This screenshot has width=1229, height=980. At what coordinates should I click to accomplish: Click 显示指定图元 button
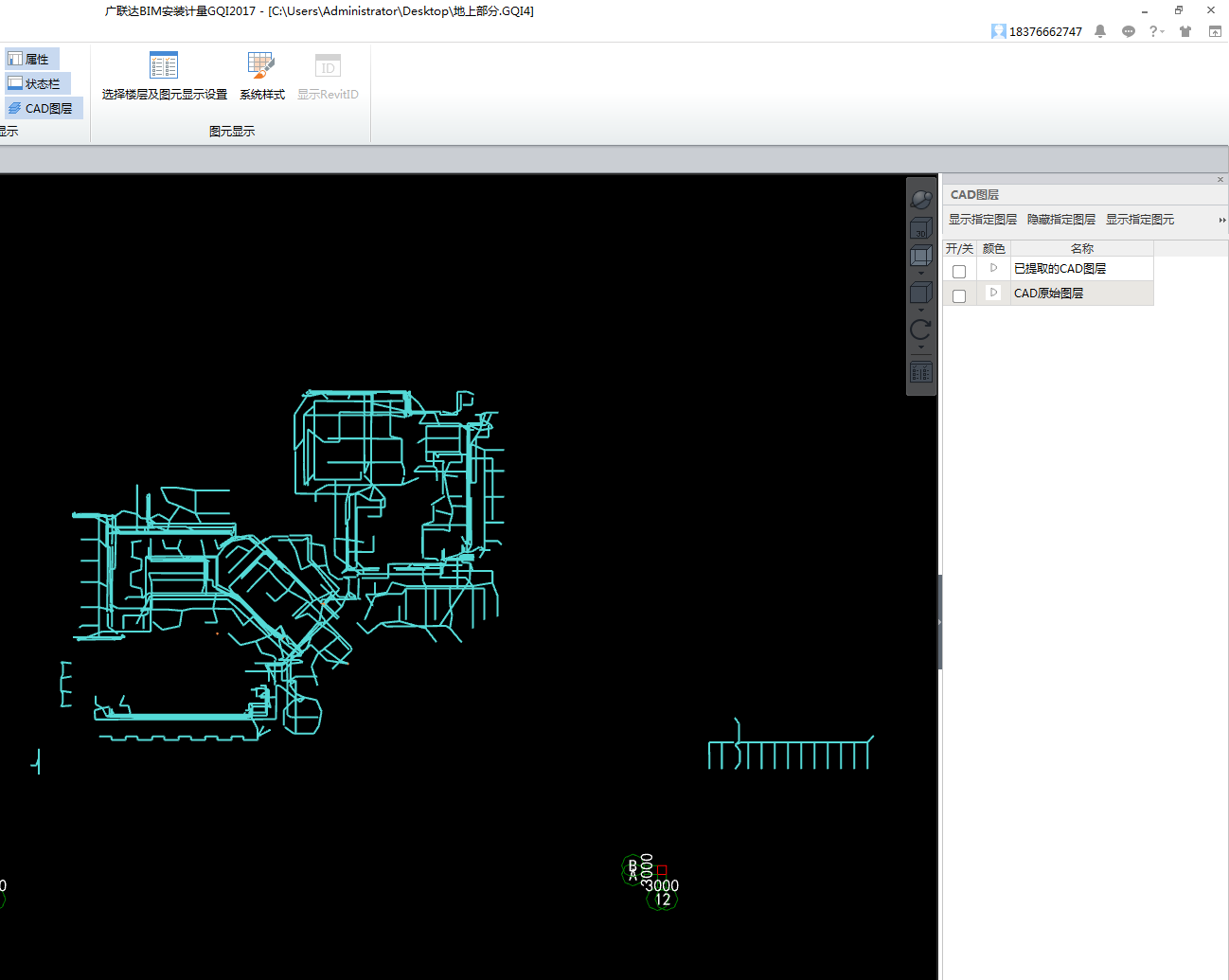pos(1140,220)
